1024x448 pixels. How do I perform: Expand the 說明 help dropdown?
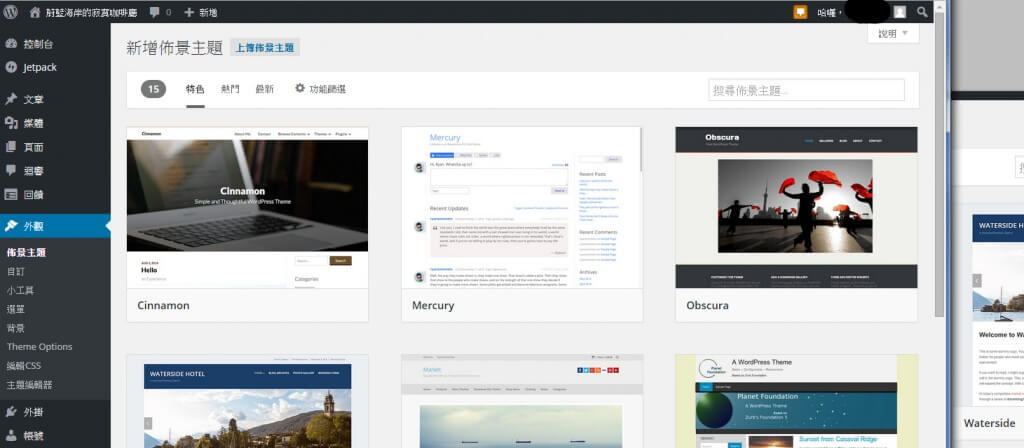pos(893,33)
